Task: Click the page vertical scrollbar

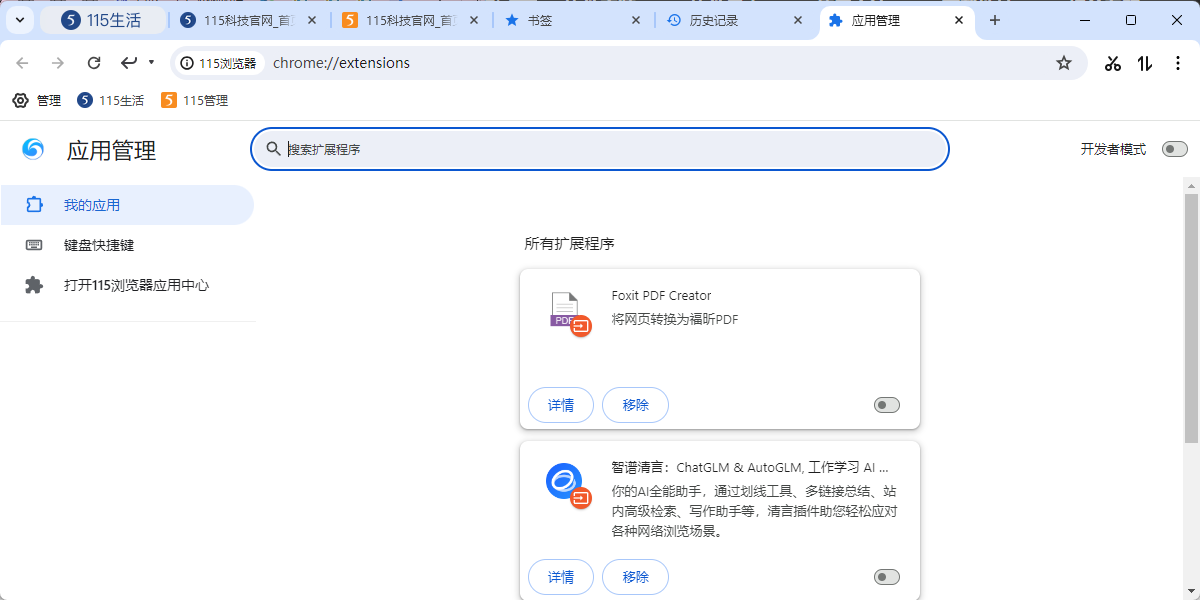Action: click(x=1191, y=318)
